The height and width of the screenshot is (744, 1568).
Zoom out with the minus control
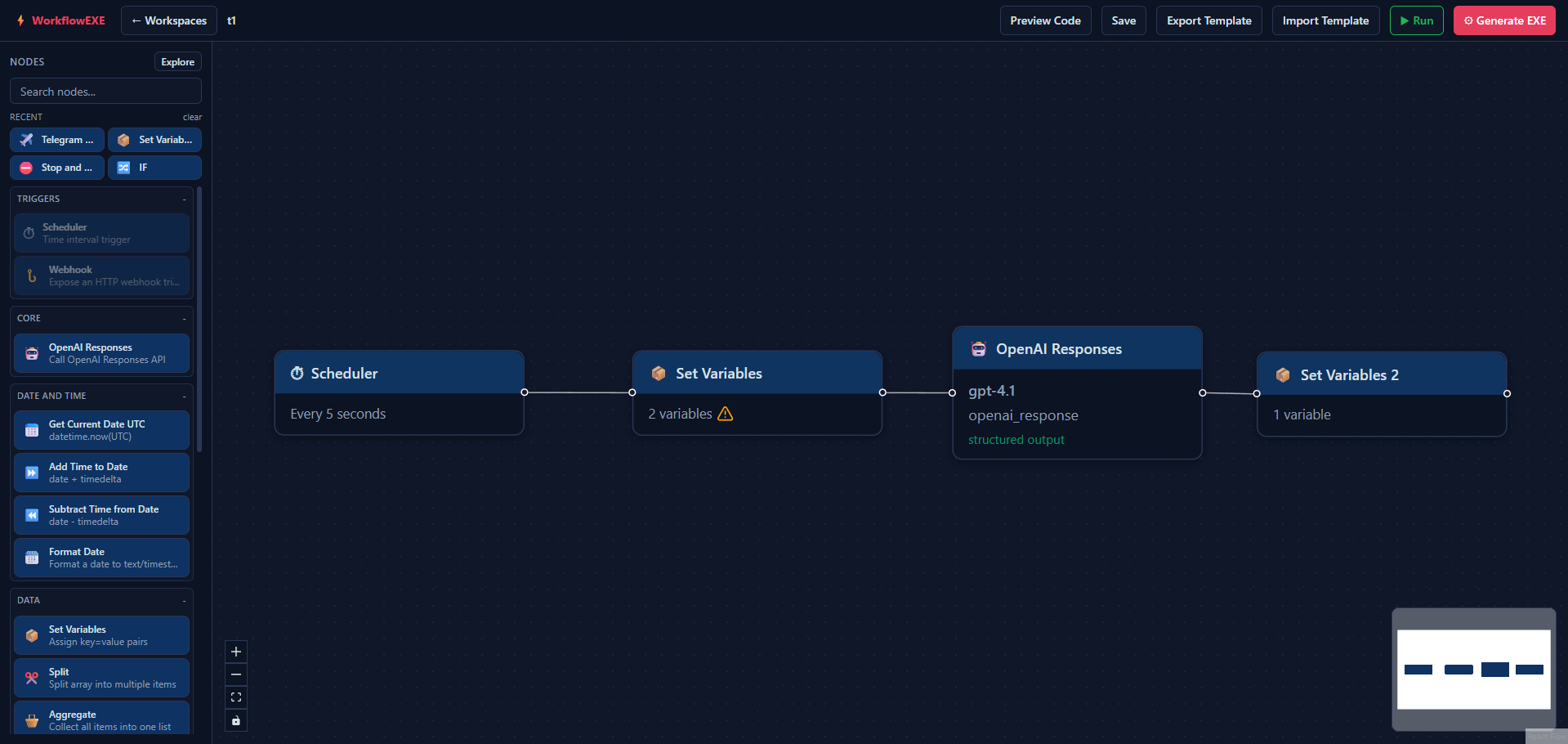[236, 675]
